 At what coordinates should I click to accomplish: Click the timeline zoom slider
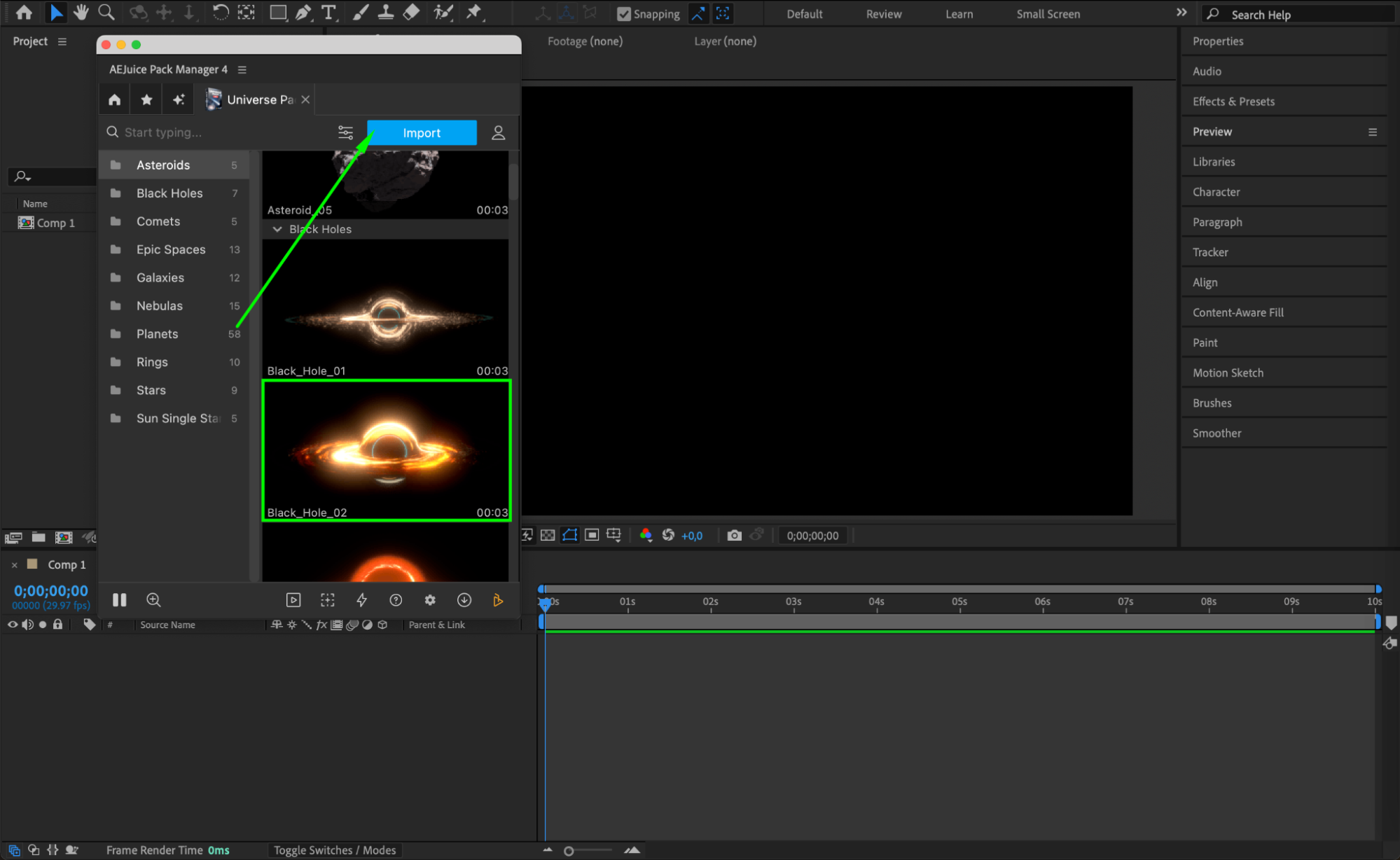coord(569,851)
